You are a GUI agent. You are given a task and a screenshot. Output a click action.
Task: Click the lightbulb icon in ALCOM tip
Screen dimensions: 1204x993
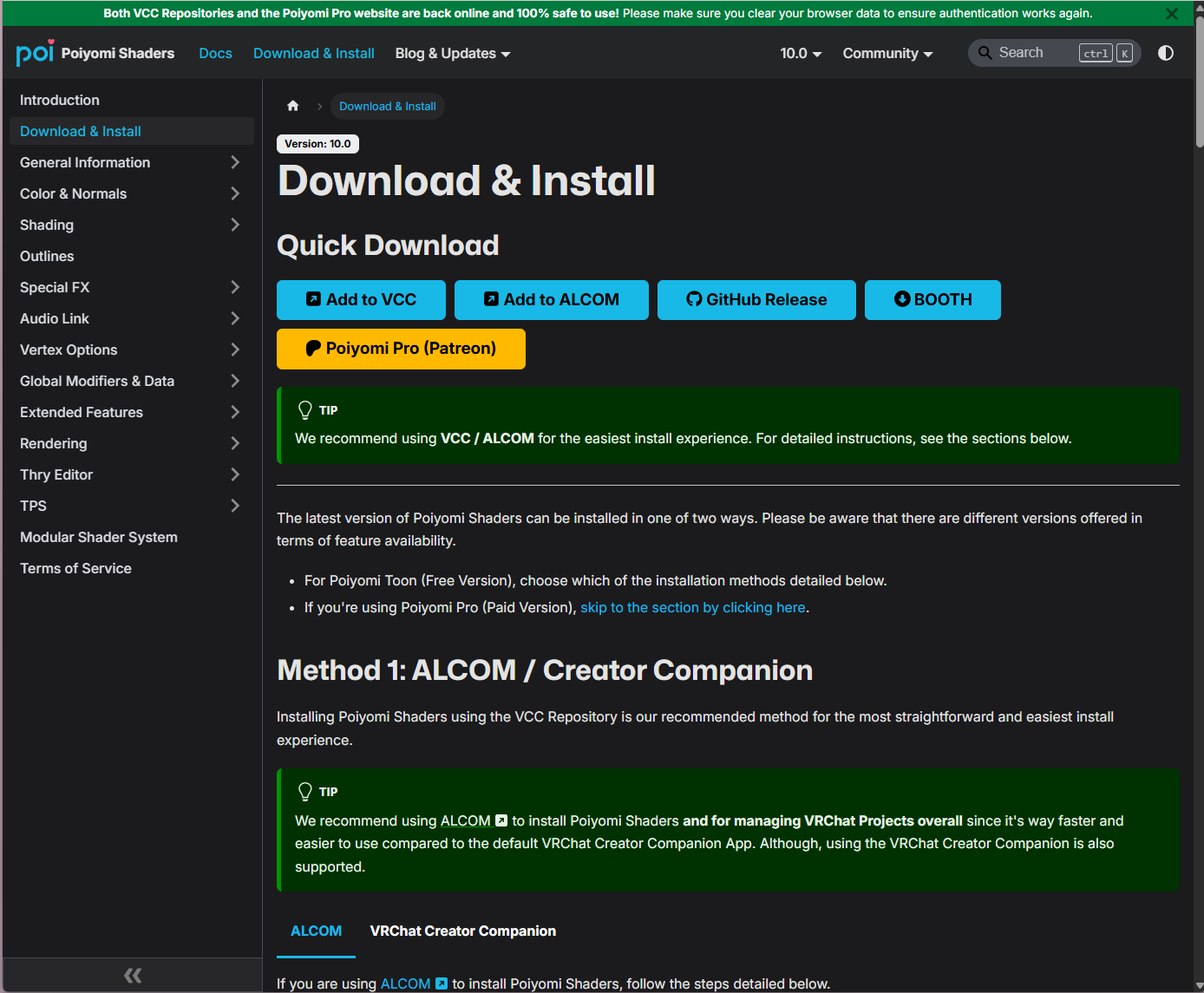click(305, 792)
